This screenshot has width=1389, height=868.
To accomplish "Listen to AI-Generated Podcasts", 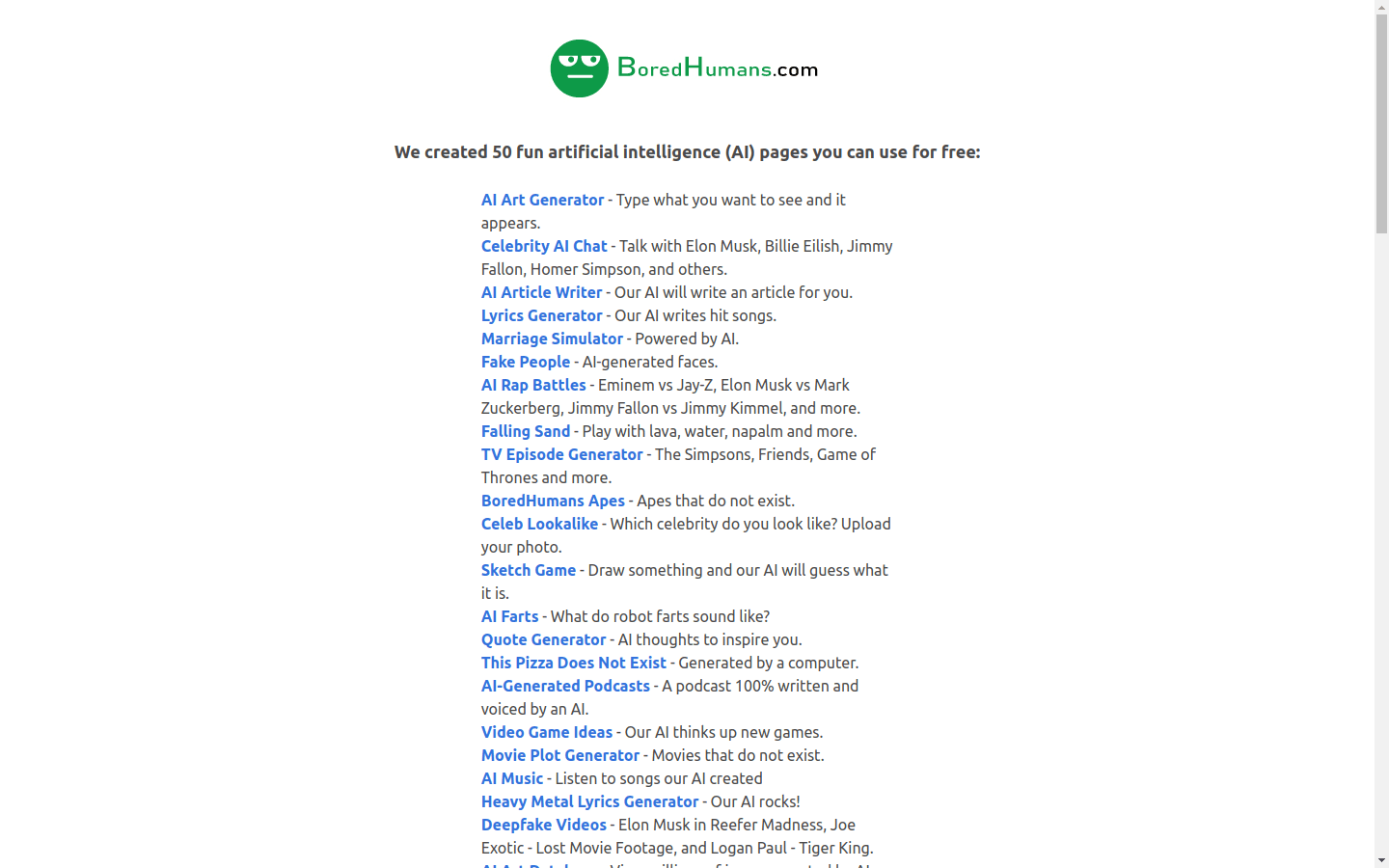I will (x=565, y=686).
